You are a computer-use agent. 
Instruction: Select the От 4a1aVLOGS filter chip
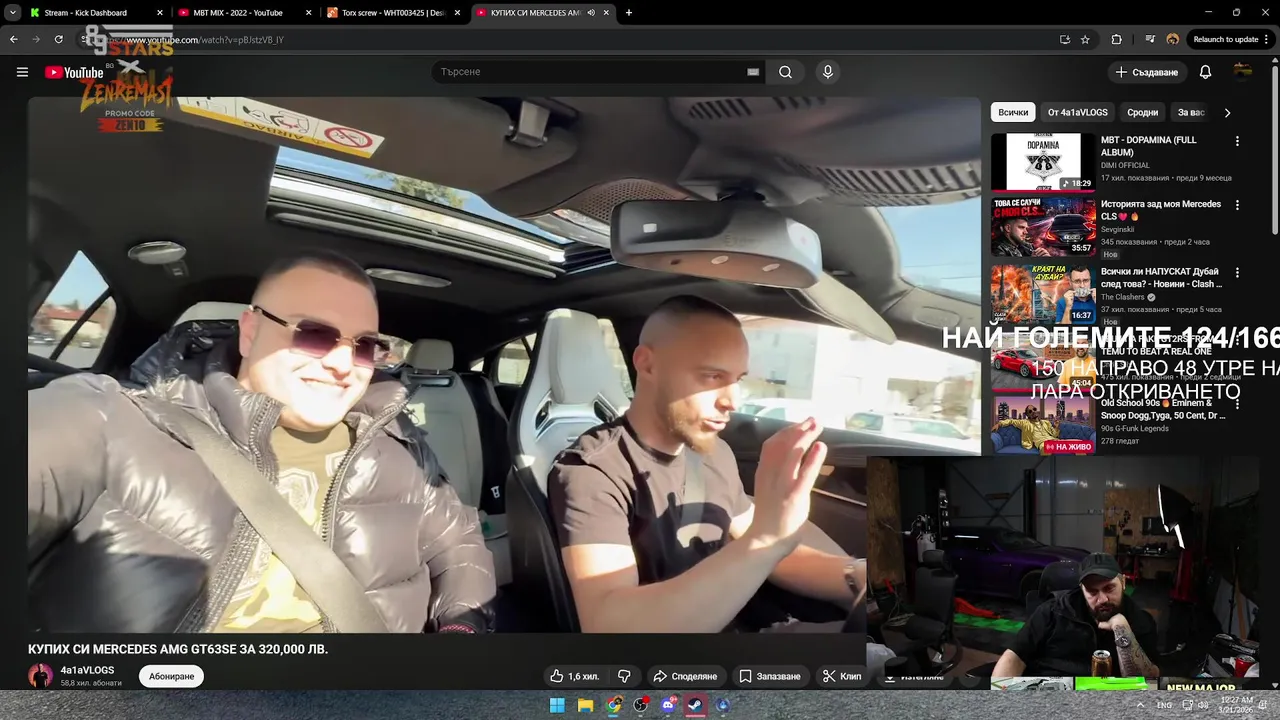pyautogui.click(x=1078, y=113)
